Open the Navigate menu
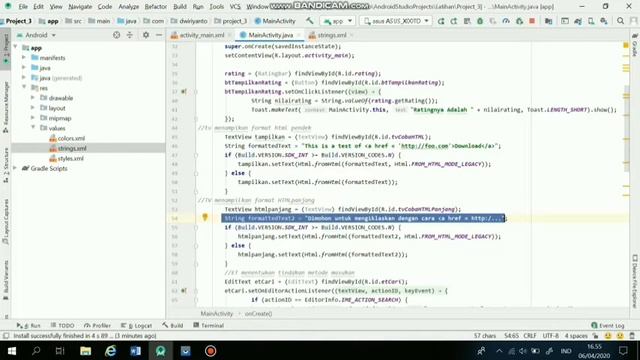Screen dimensions: 640x360 click(x=80, y=7)
